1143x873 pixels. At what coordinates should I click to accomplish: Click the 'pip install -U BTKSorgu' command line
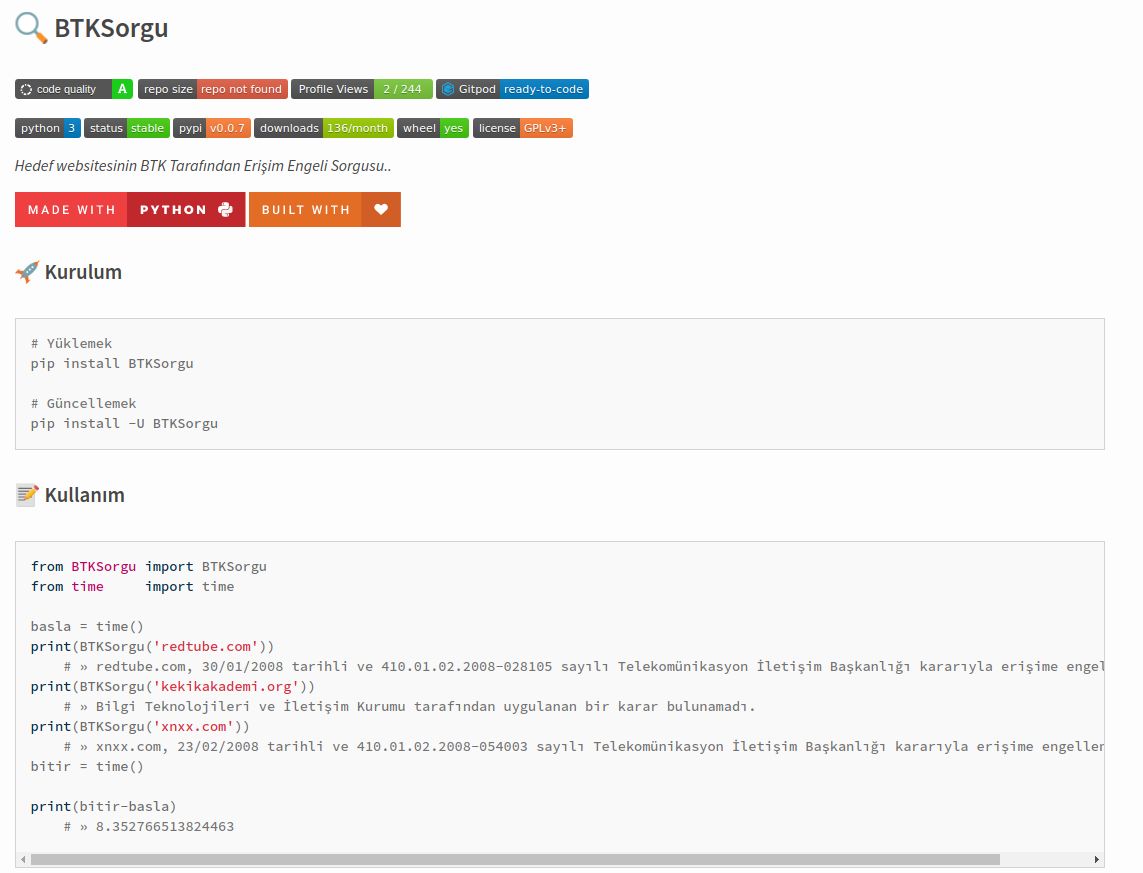pos(124,423)
